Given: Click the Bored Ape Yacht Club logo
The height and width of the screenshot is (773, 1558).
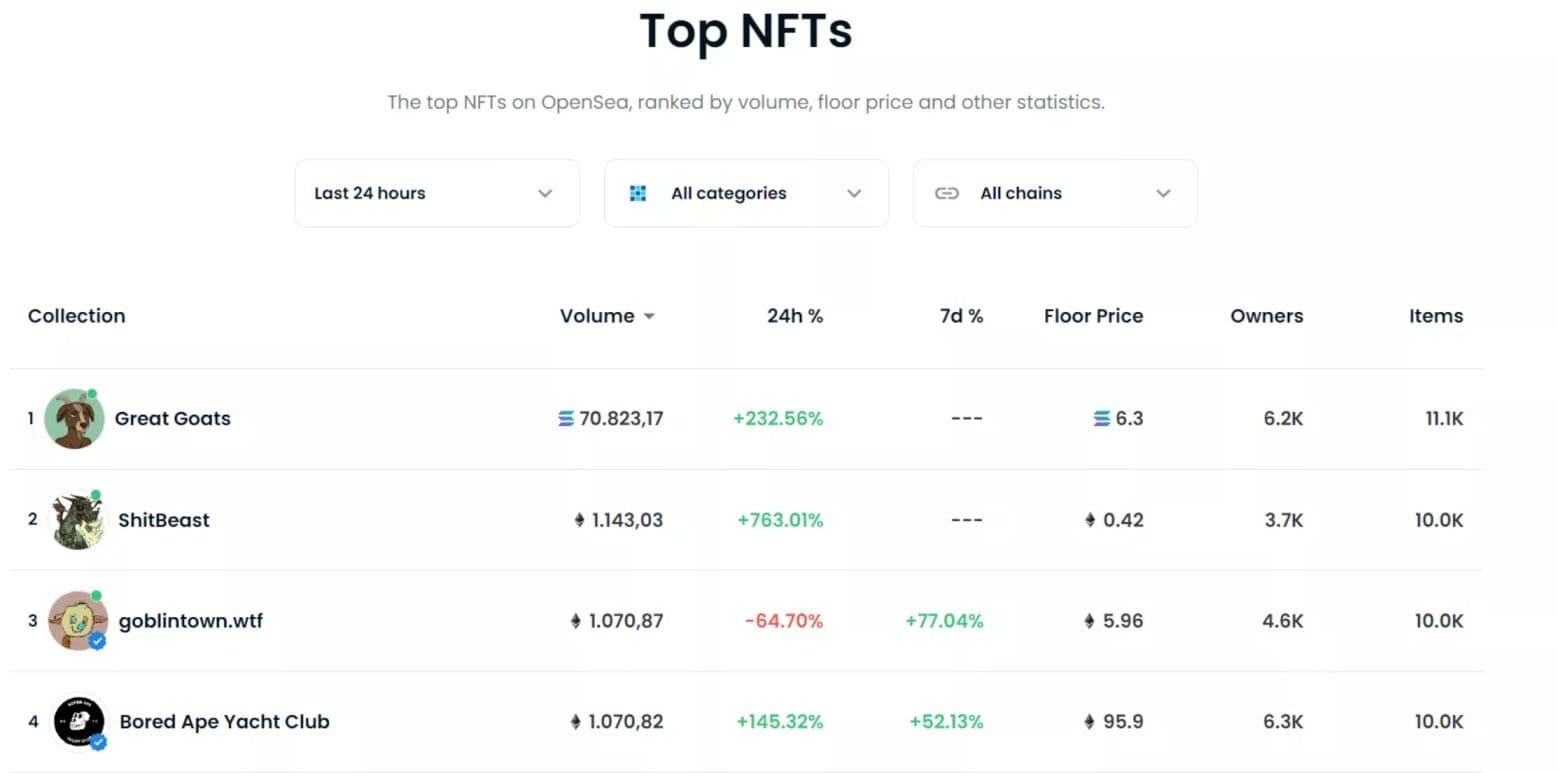Looking at the screenshot, I should [x=79, y=722].
